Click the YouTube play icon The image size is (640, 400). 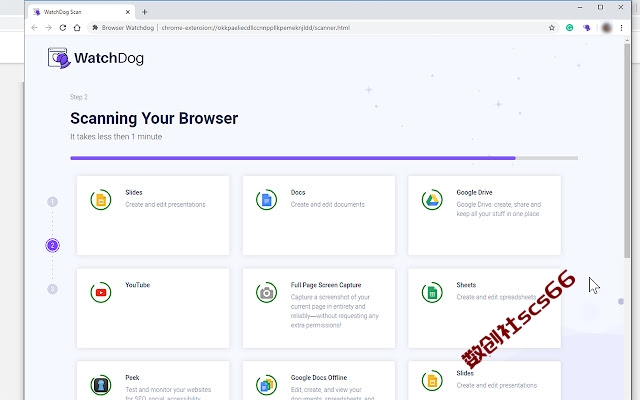point(101,292)
